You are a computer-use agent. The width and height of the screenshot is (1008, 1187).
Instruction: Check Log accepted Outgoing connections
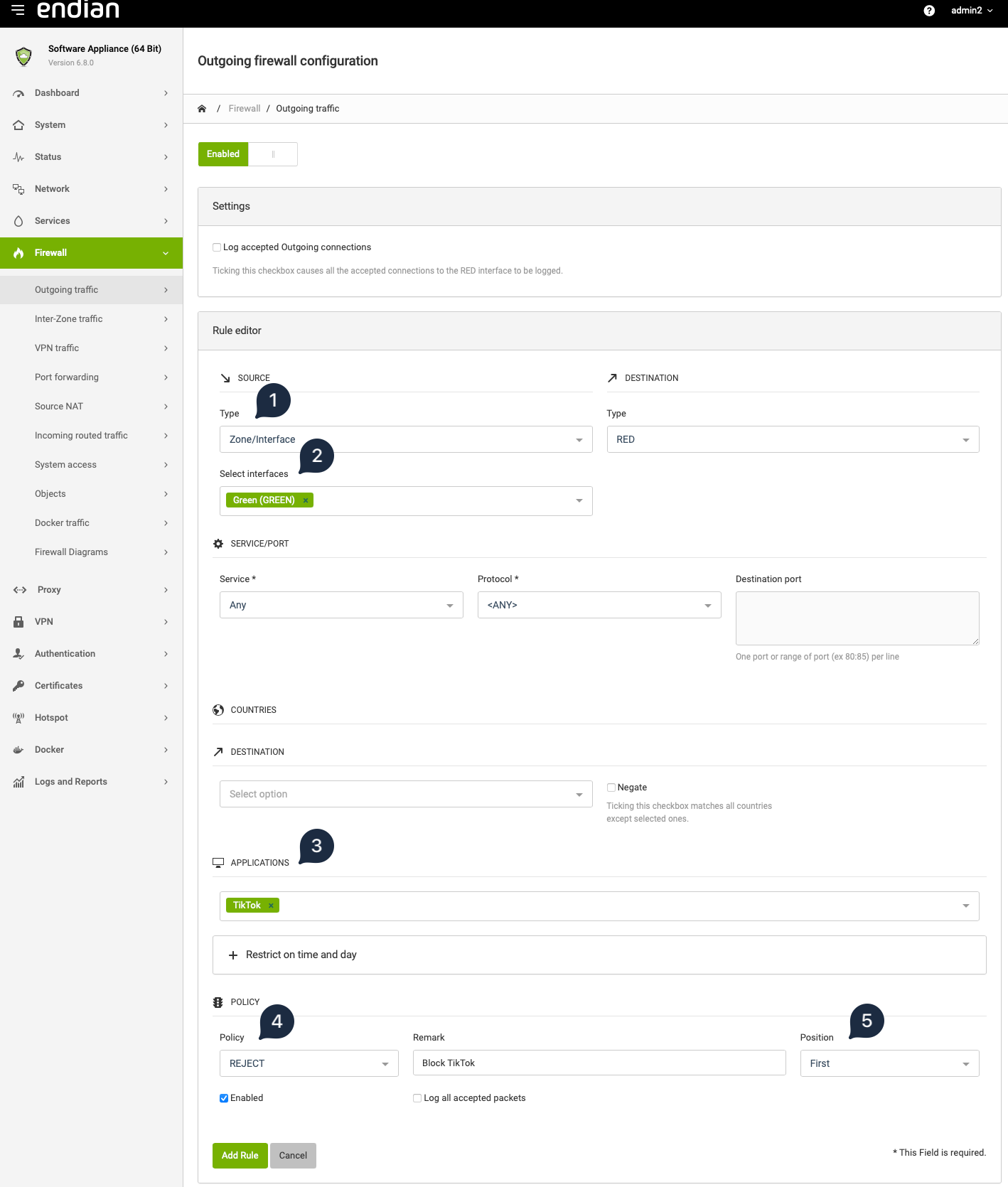pos(217,247)
